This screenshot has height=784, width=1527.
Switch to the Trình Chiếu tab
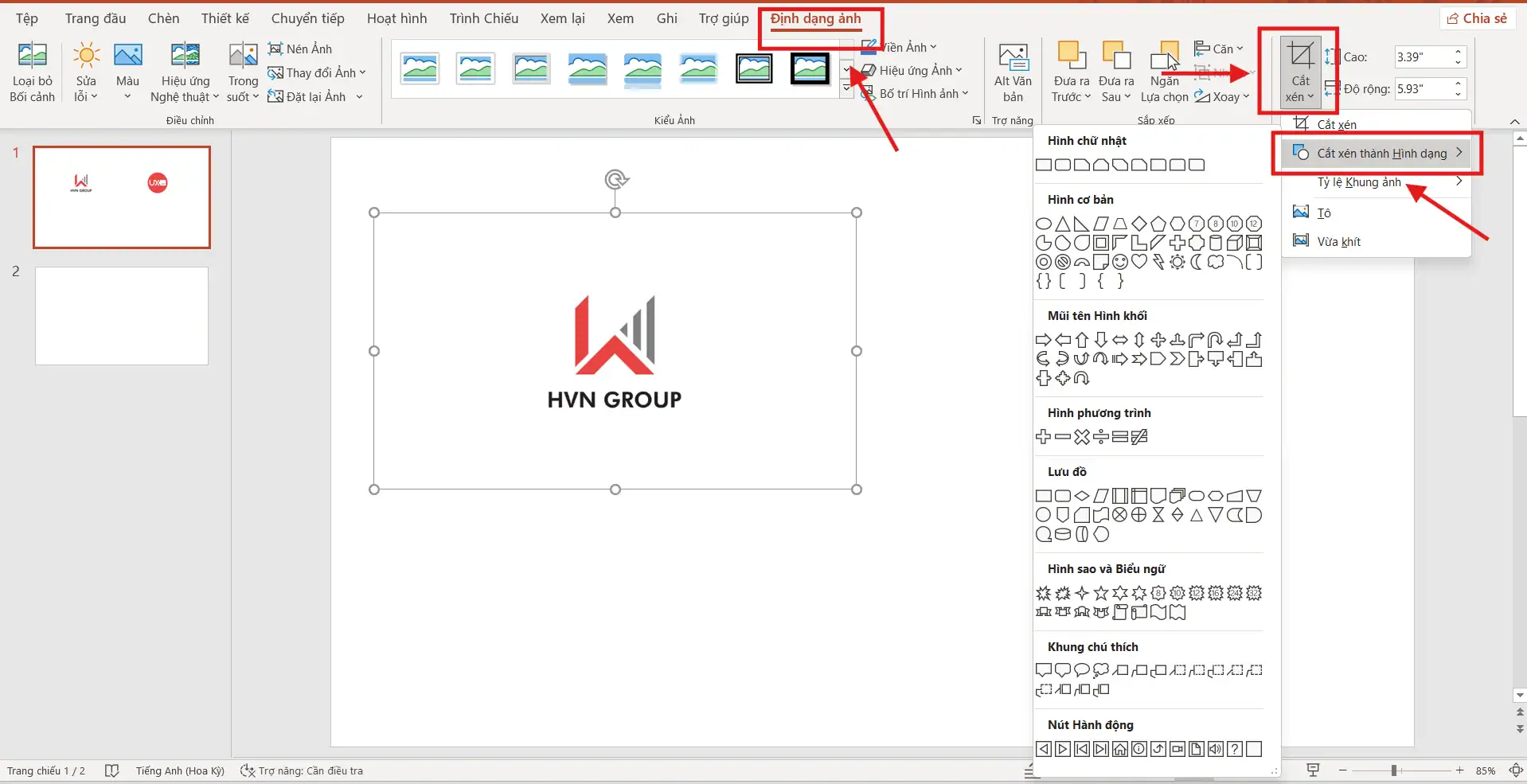coord(482,18)
